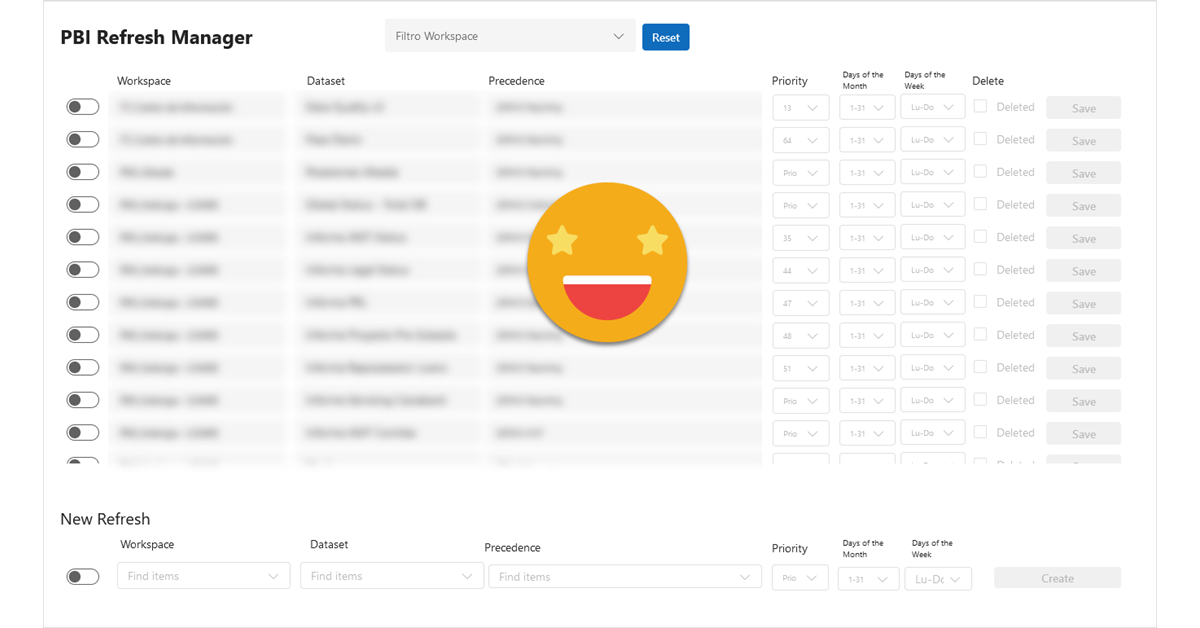Check the Deleted checkbox on the second row
This screenshot has width=1200, height=628.
[x=980, y=139]
